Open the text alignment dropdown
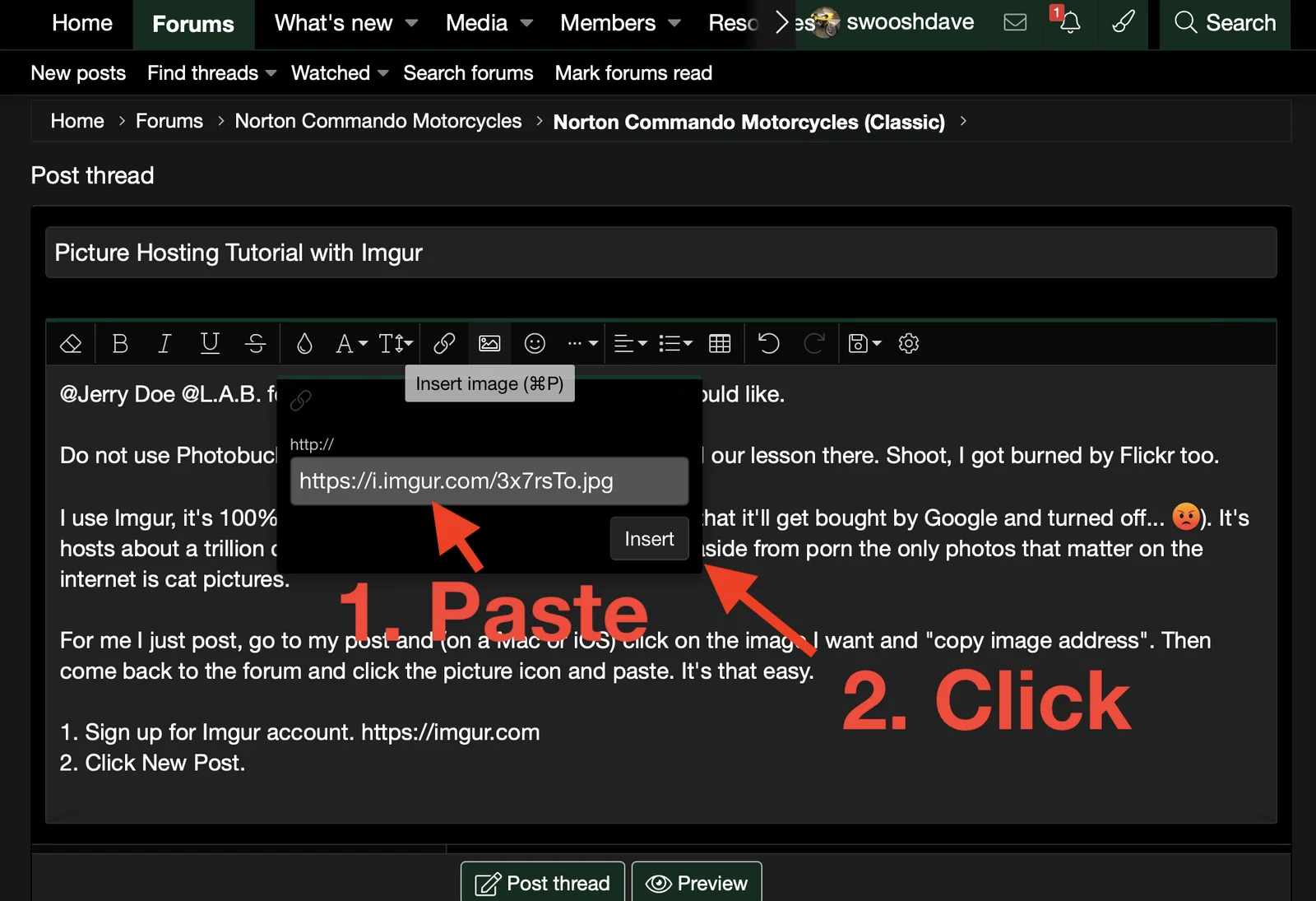1316x901 pixels. [630, 343]
